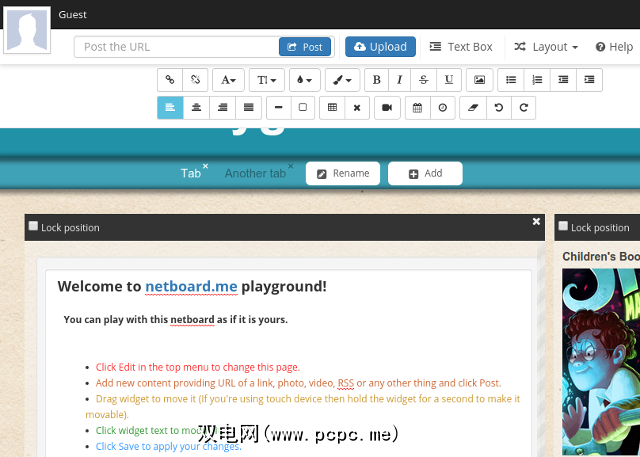This screenshot has height=457, width=640.
Task: Insert a video with camera icon
Action: (x=386, y=108)
